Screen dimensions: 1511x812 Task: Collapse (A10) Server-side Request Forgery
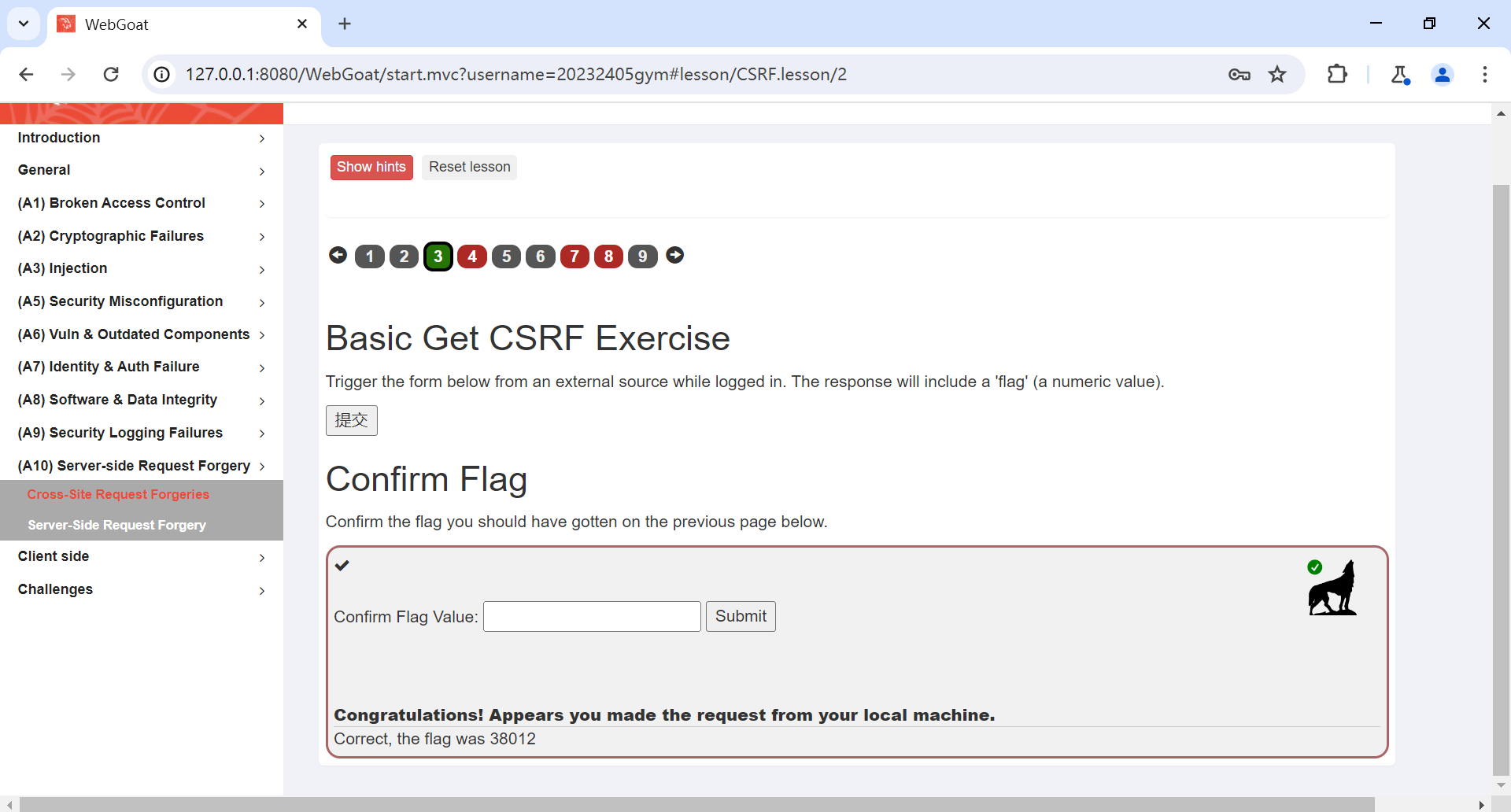[x=142, y=466]
